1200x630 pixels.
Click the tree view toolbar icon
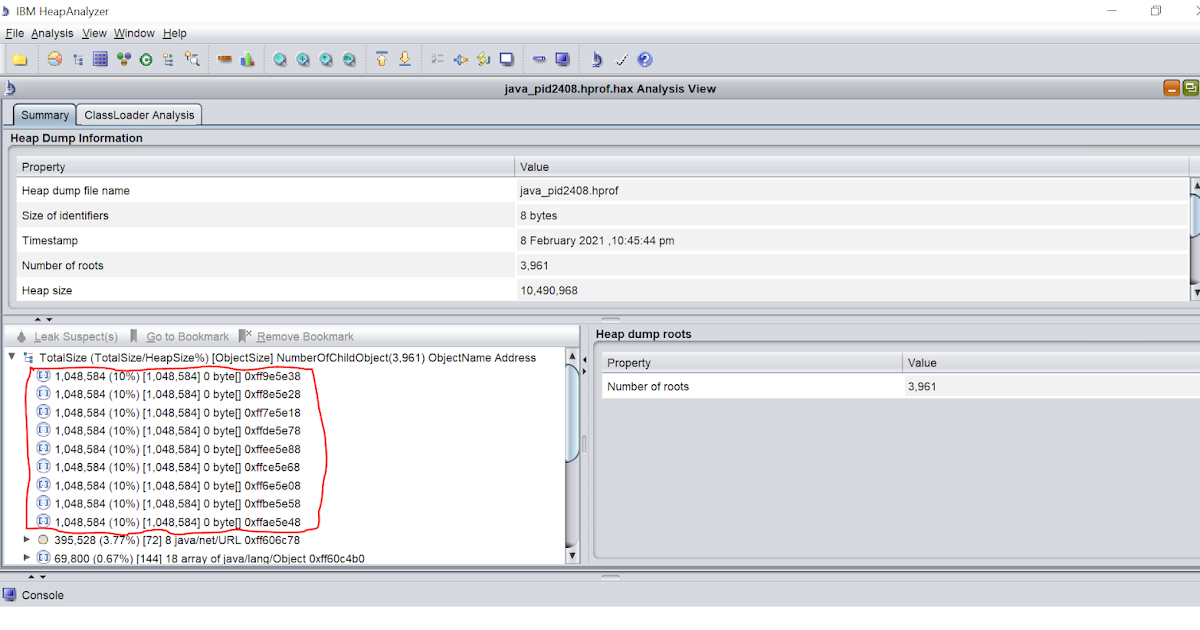click(x=77, y=59)
